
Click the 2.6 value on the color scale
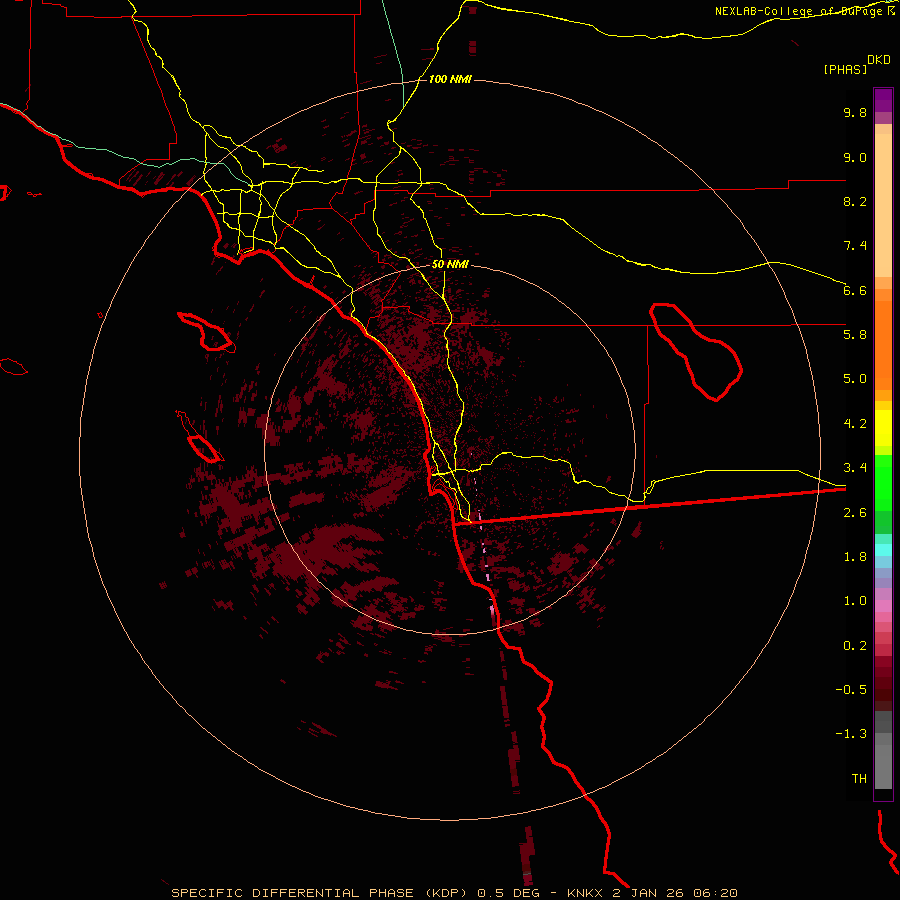[x=855, y=513]
